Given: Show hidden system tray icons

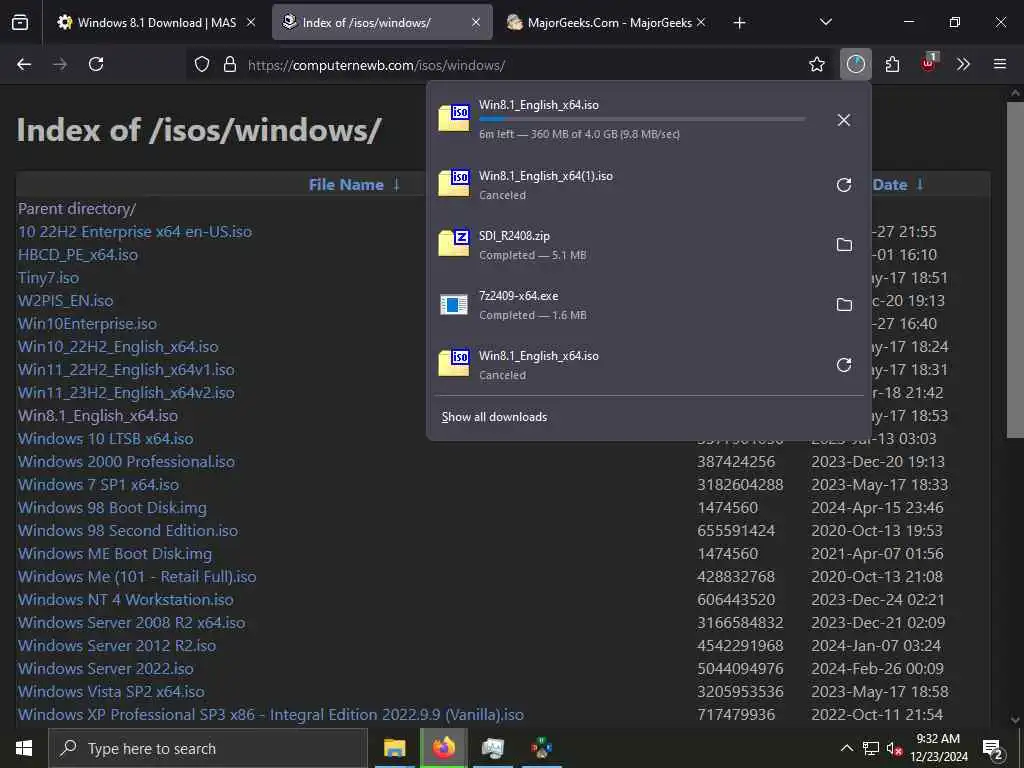Looking at the screenshot, I should click(846, 748).
